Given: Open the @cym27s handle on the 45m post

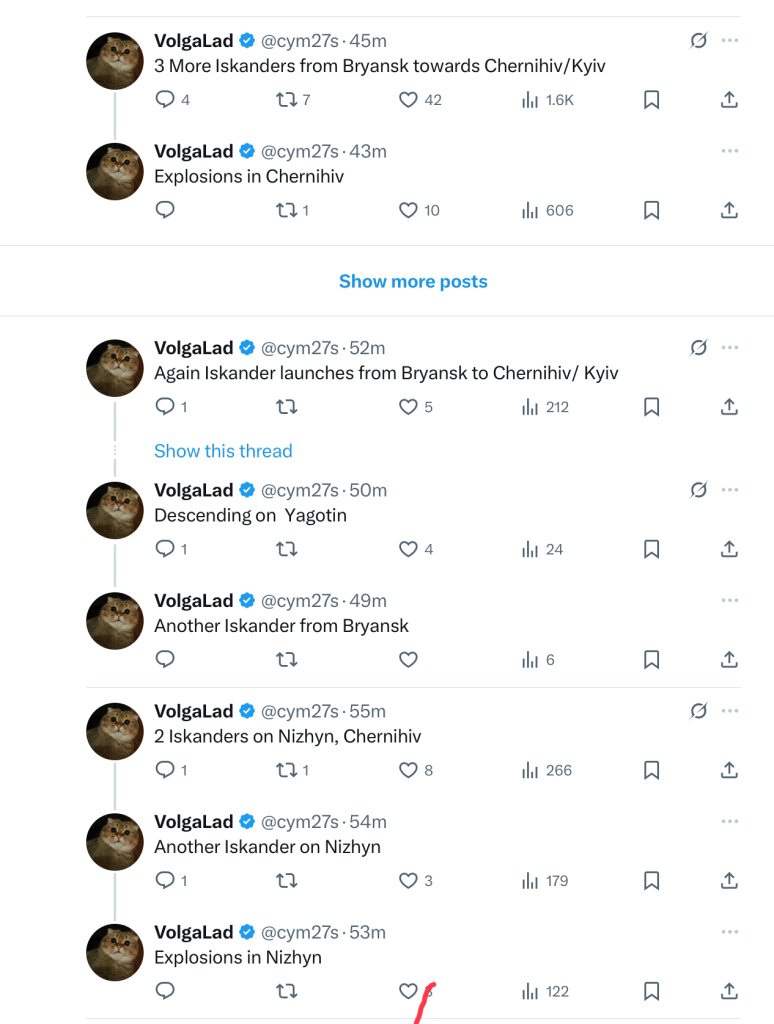Looking at the screenshot, I should 300,40.
